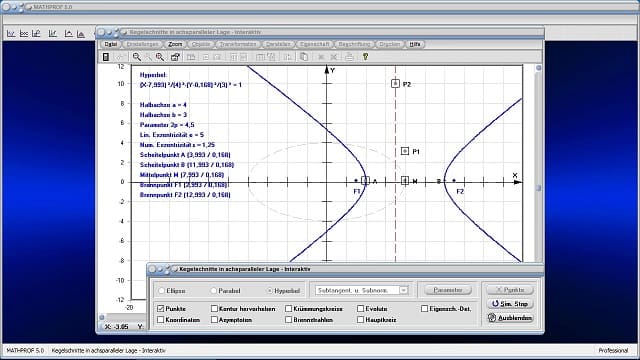The height and width of the screenshot is (360, 640).
Task: Click the printer icon in plot toolbar
Action: point(349,57)
